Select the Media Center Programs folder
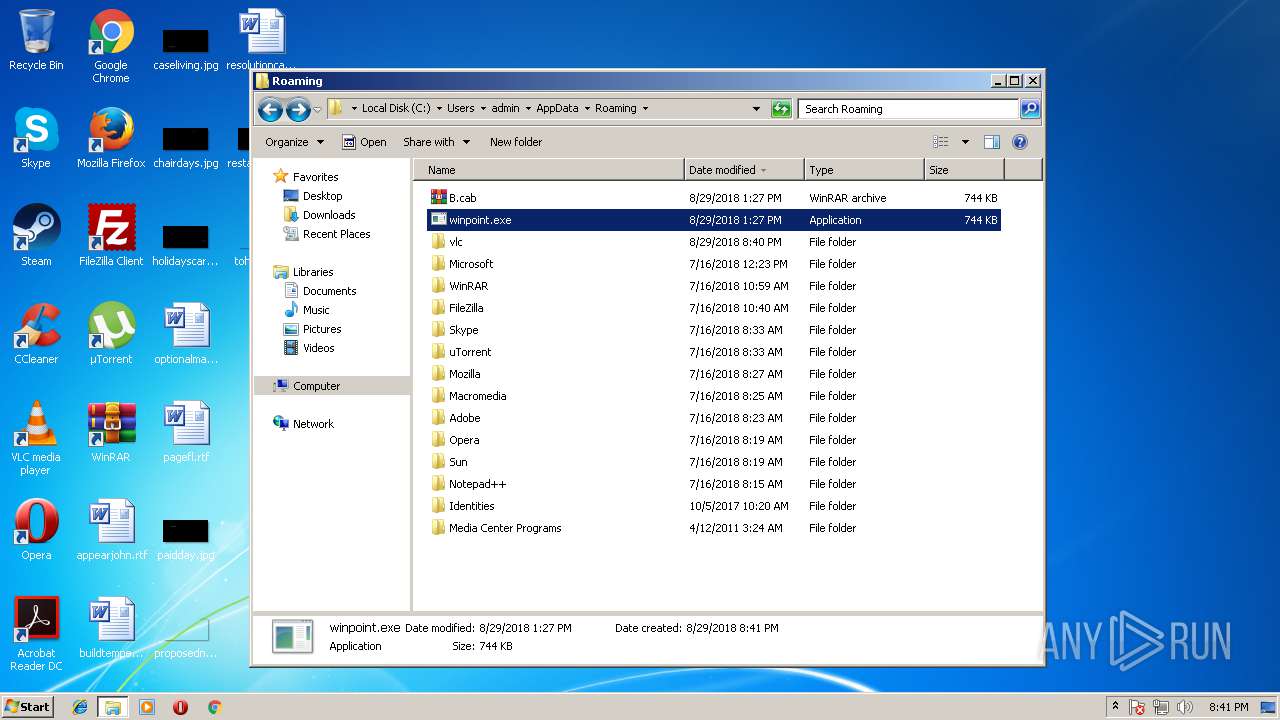This screenshot has width=1280, height=720. tap(714, 528)
